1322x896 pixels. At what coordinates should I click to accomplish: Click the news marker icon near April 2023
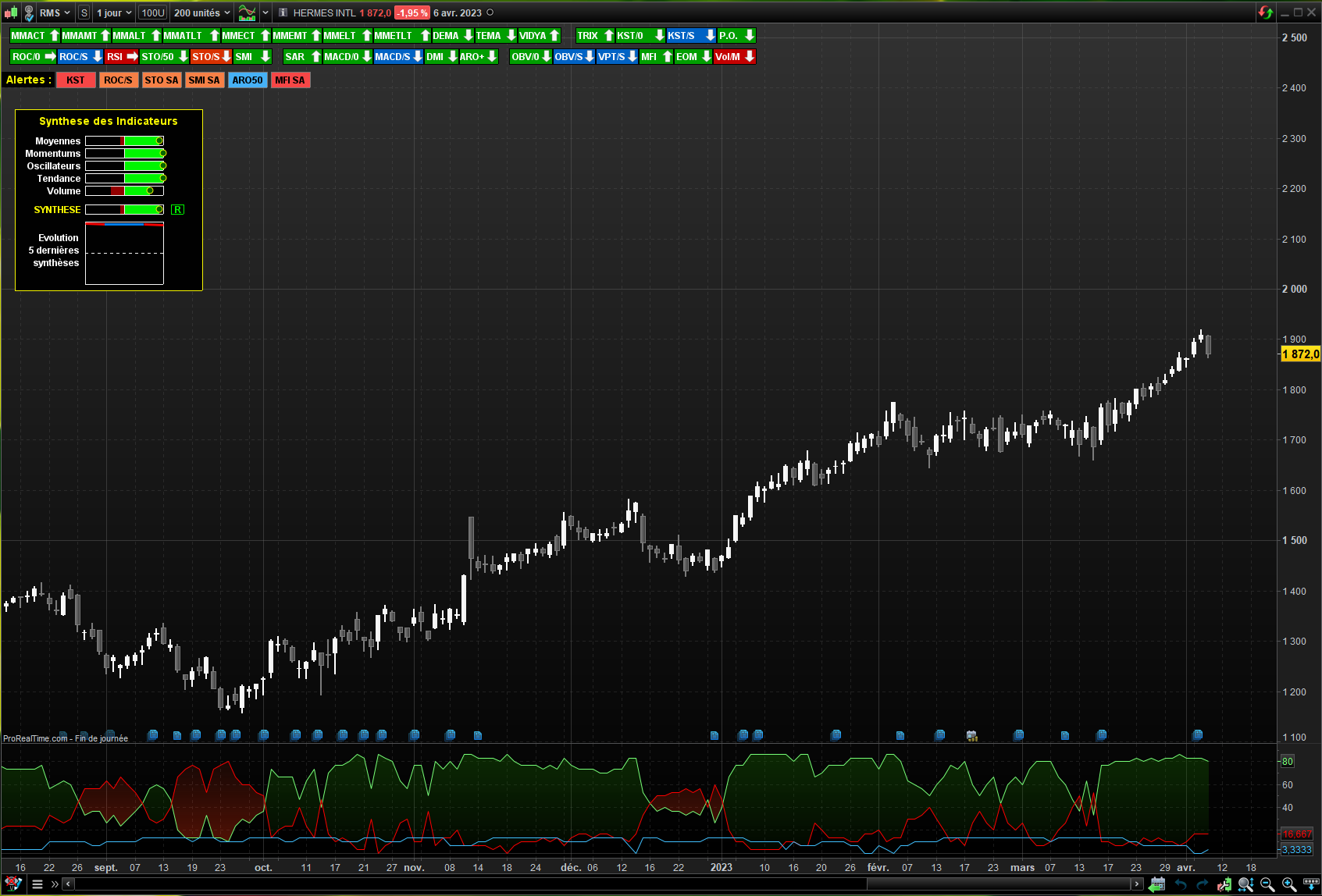pos(1197,735)
